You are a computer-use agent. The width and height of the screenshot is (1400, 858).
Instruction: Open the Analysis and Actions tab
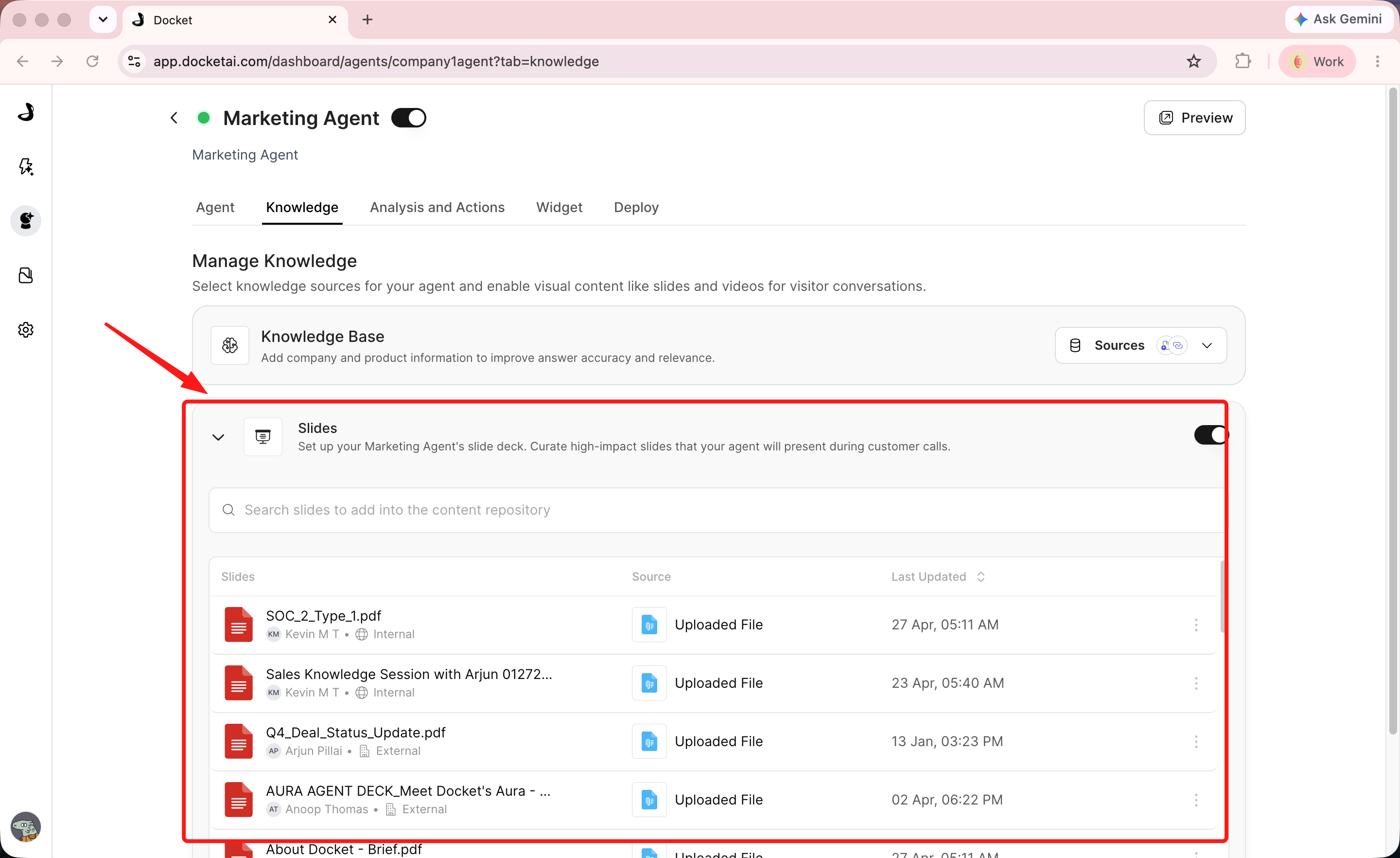coord(437,208)
